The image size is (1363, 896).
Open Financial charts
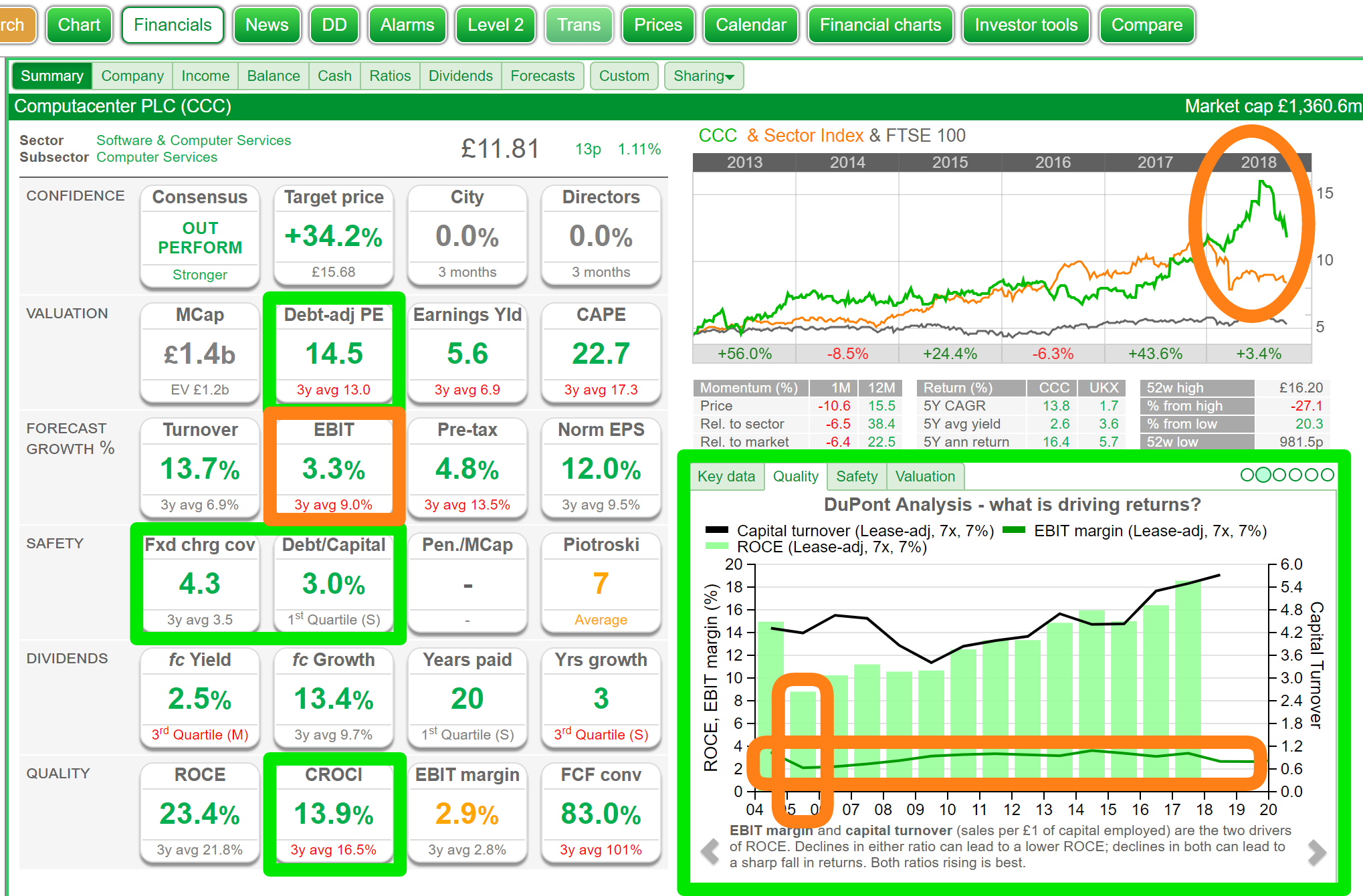(880, 25)
